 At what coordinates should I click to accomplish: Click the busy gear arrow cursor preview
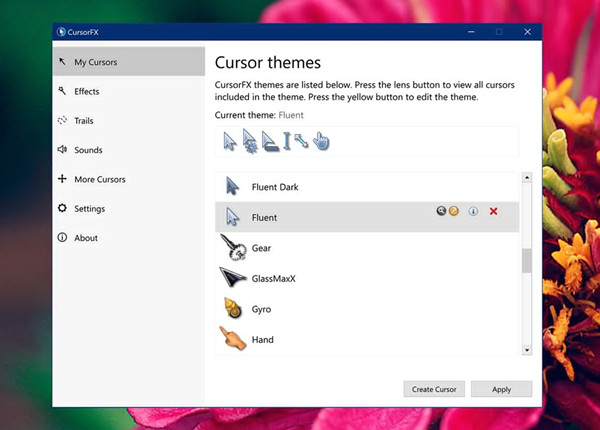tap(250, 141)
